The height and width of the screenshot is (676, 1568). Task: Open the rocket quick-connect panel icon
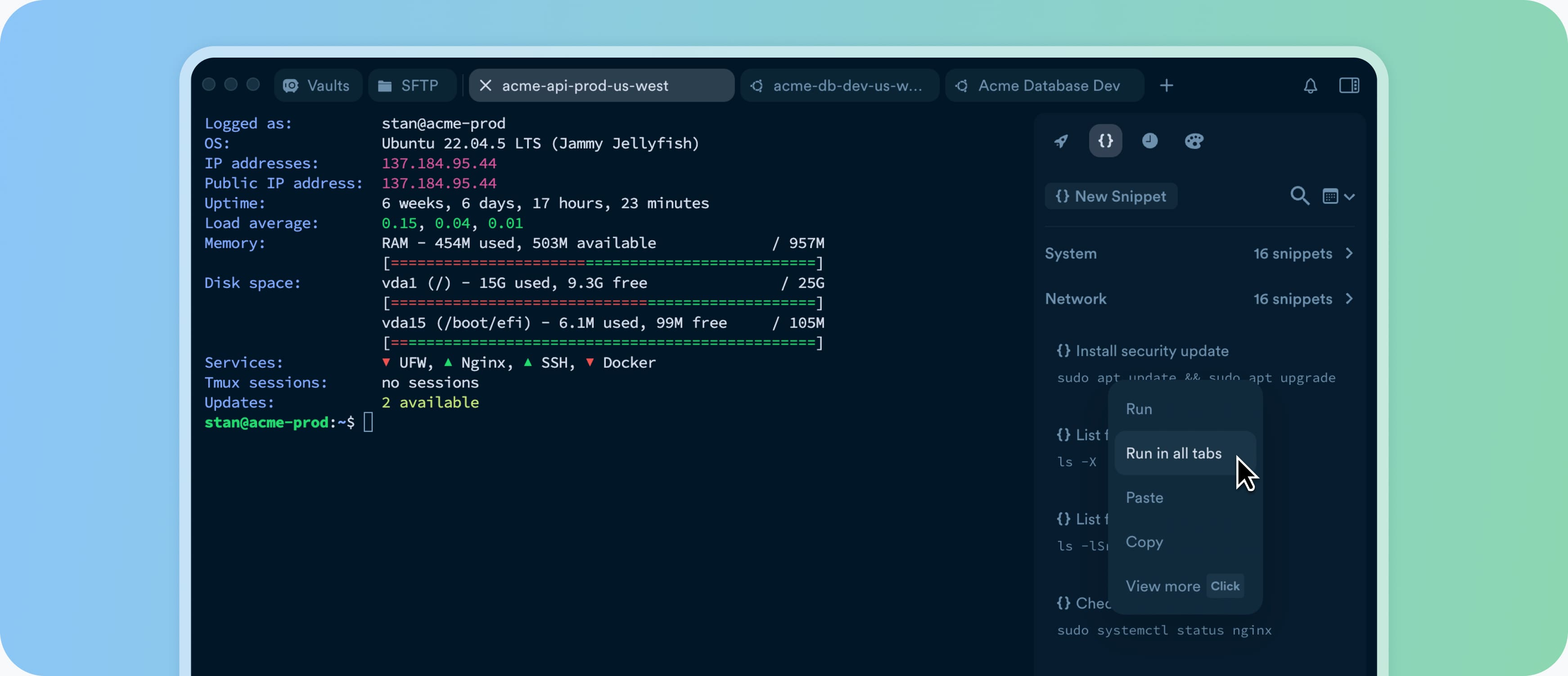pos(1061,141)
